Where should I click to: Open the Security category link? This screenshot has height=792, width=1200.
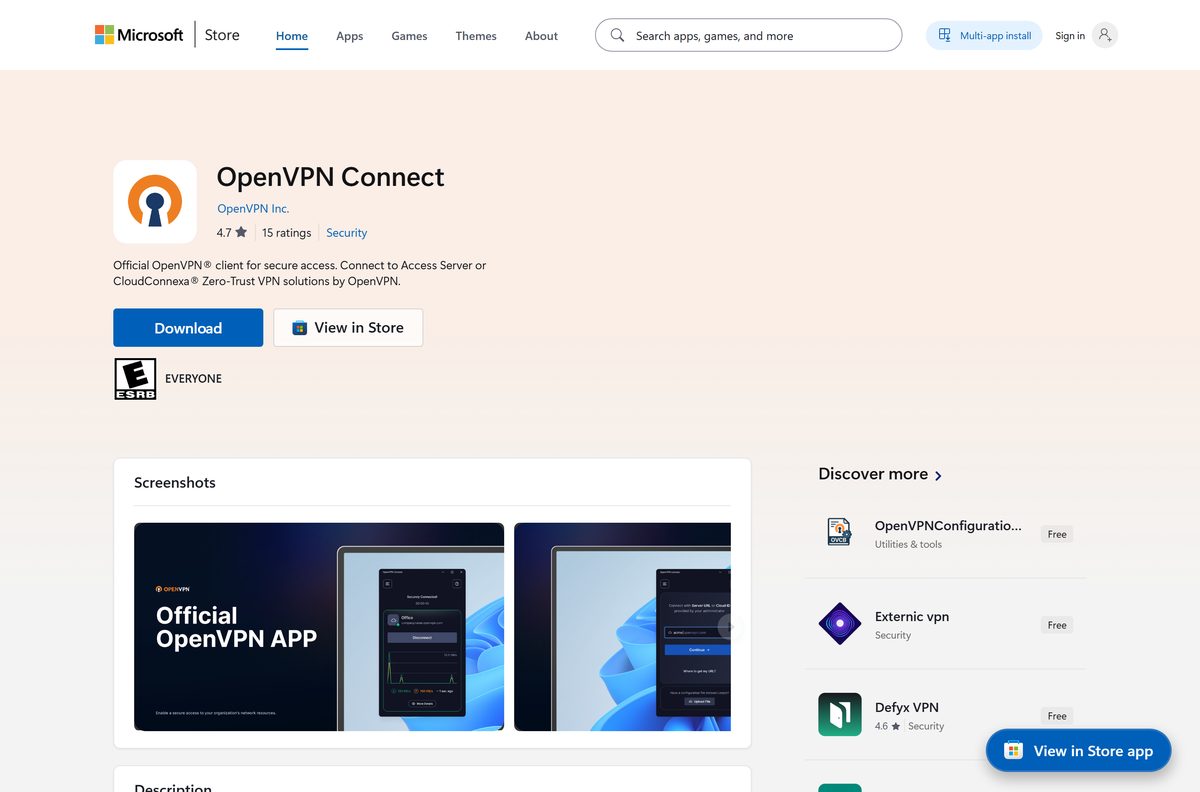point(347,233)
